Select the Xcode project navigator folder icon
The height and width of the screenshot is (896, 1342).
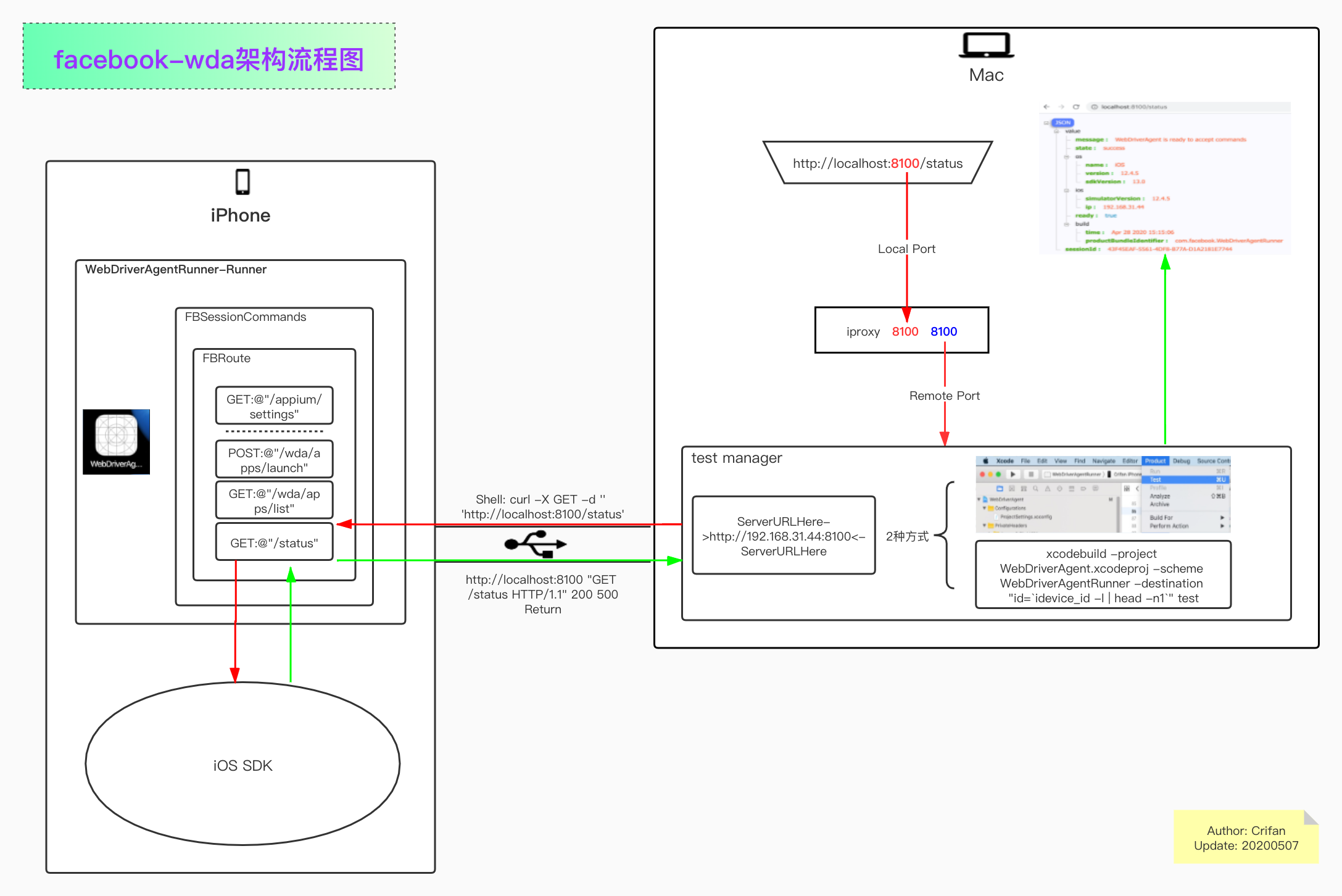pos(1000,488)
